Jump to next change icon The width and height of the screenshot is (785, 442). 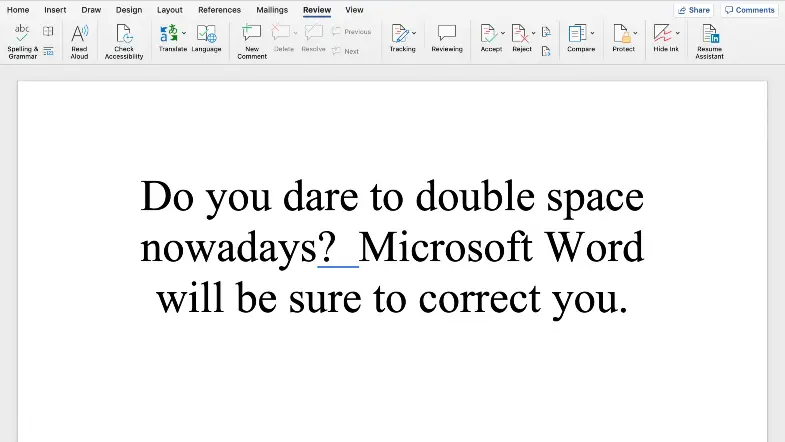[x=546, y=51]
